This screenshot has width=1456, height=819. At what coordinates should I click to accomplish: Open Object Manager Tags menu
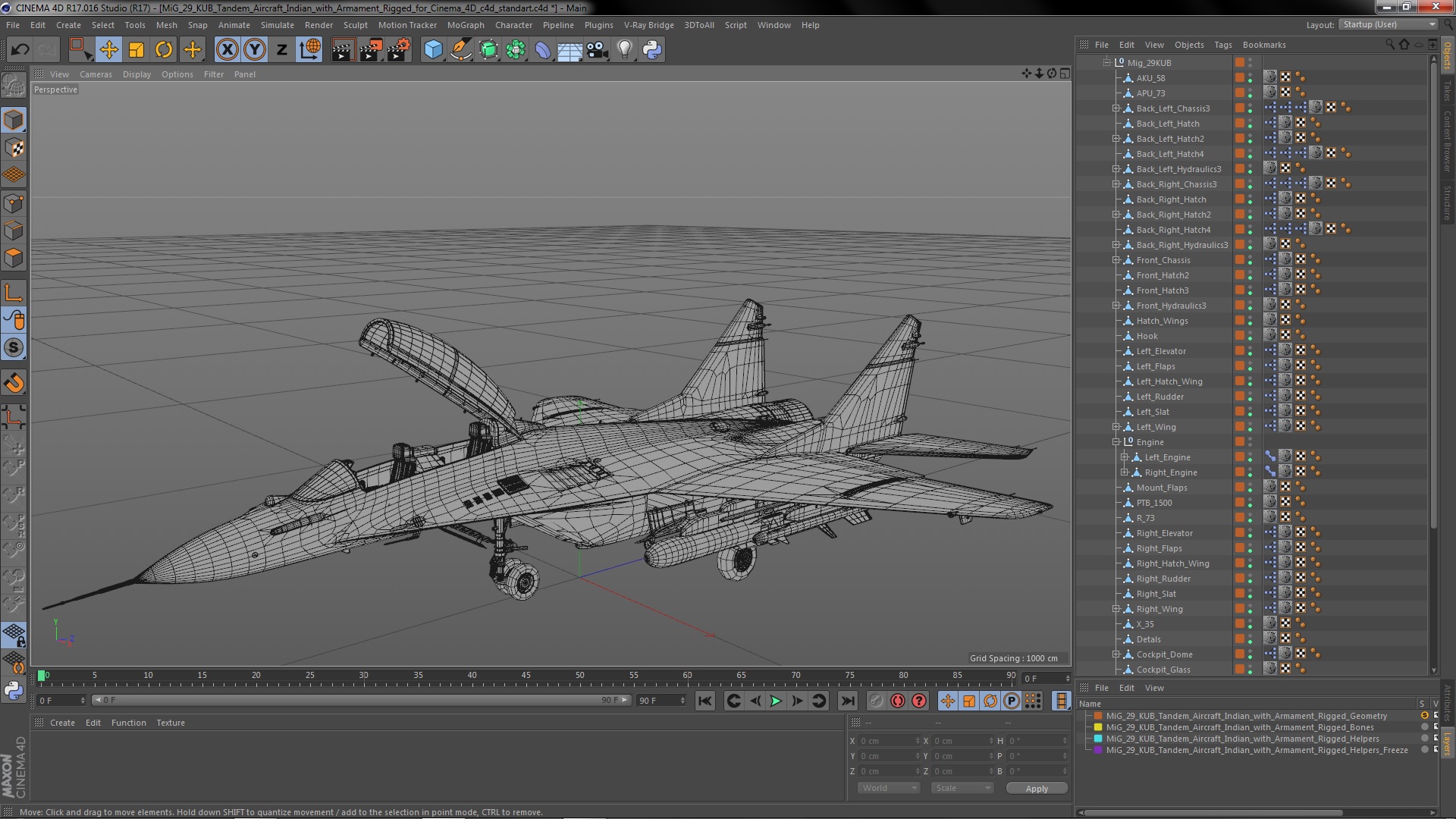coord(1223,45)
